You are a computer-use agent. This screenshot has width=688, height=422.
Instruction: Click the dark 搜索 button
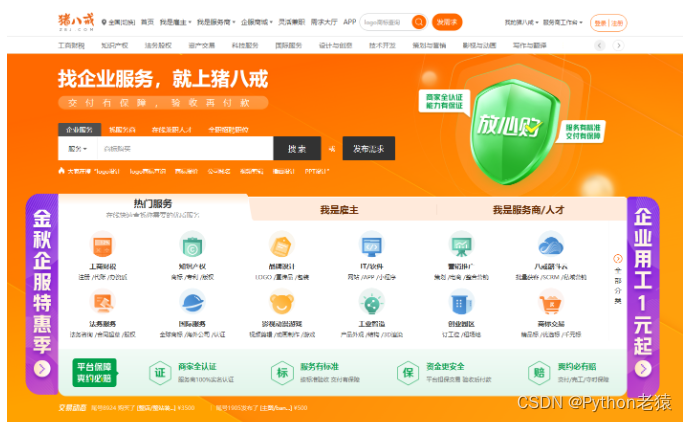297,148
